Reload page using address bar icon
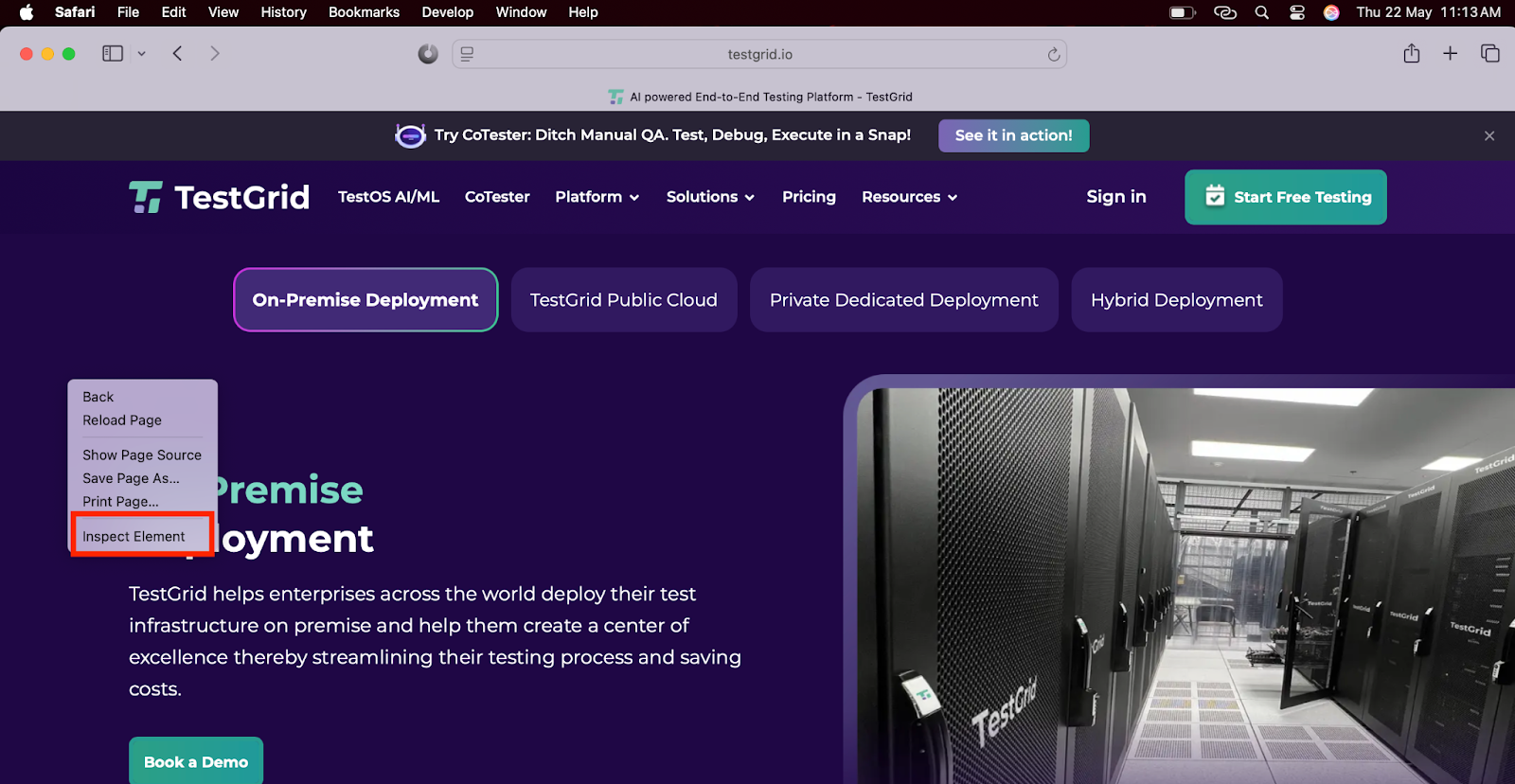The image size is (1515, 784). [x=1054, y=54]
